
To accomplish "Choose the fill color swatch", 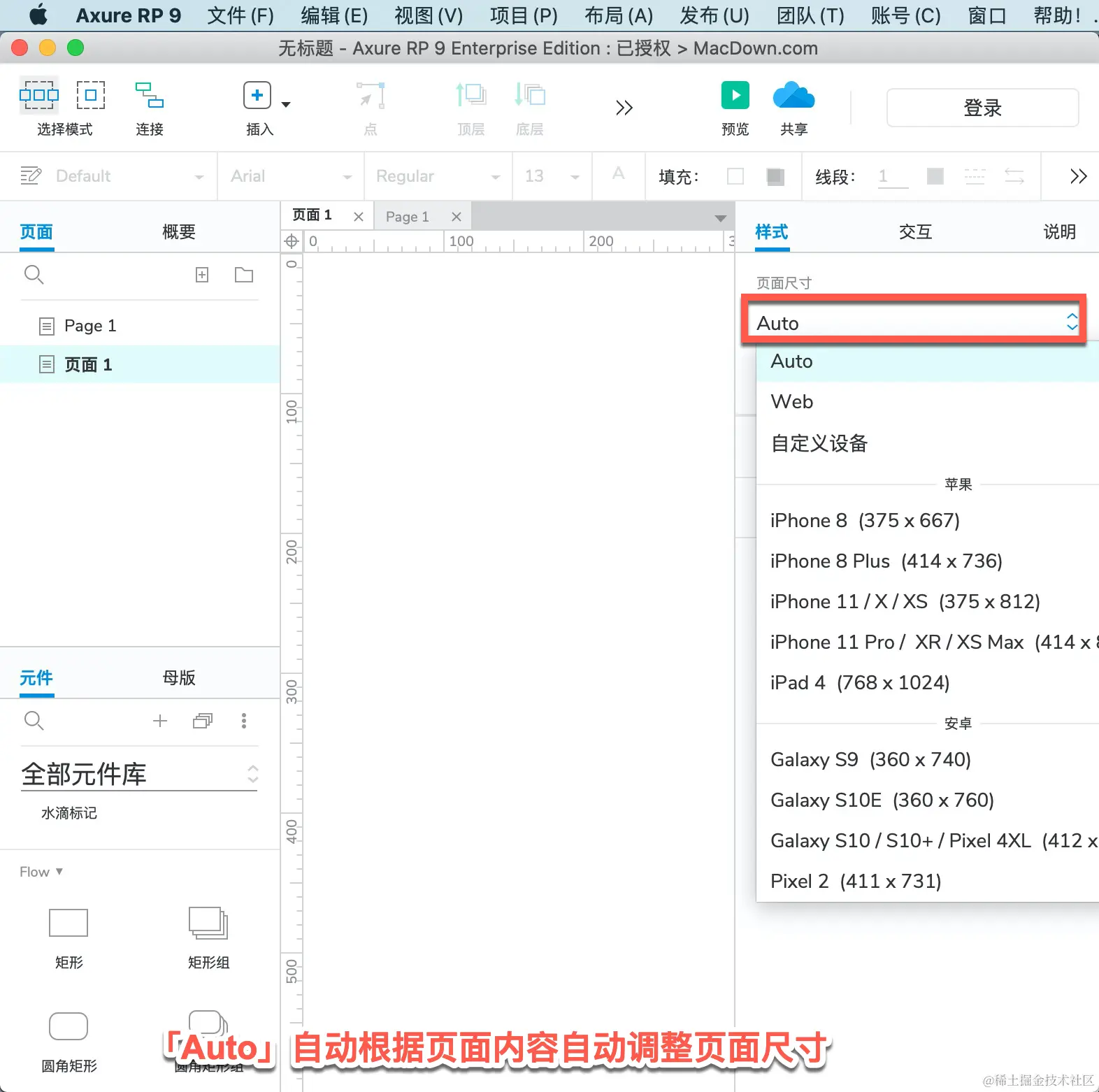I will (x=735, y=176).
